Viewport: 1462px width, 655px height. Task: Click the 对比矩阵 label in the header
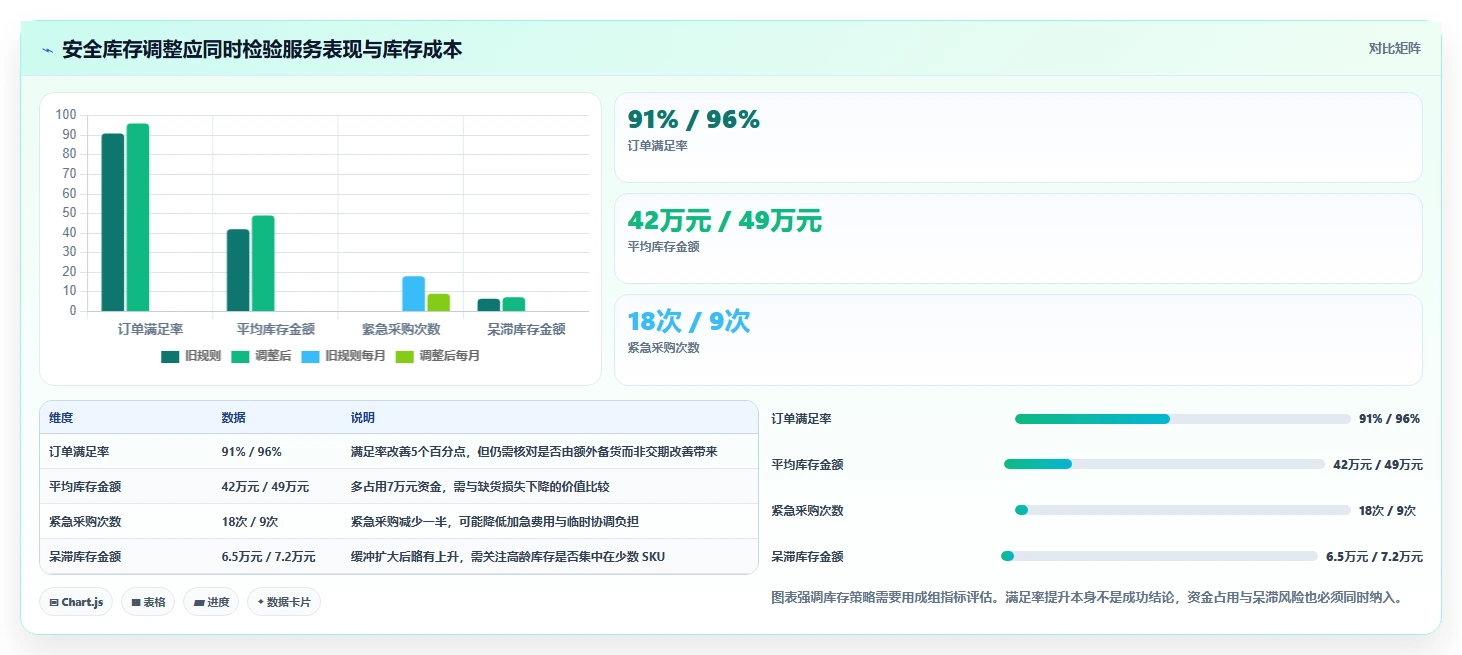point(1395,48)
